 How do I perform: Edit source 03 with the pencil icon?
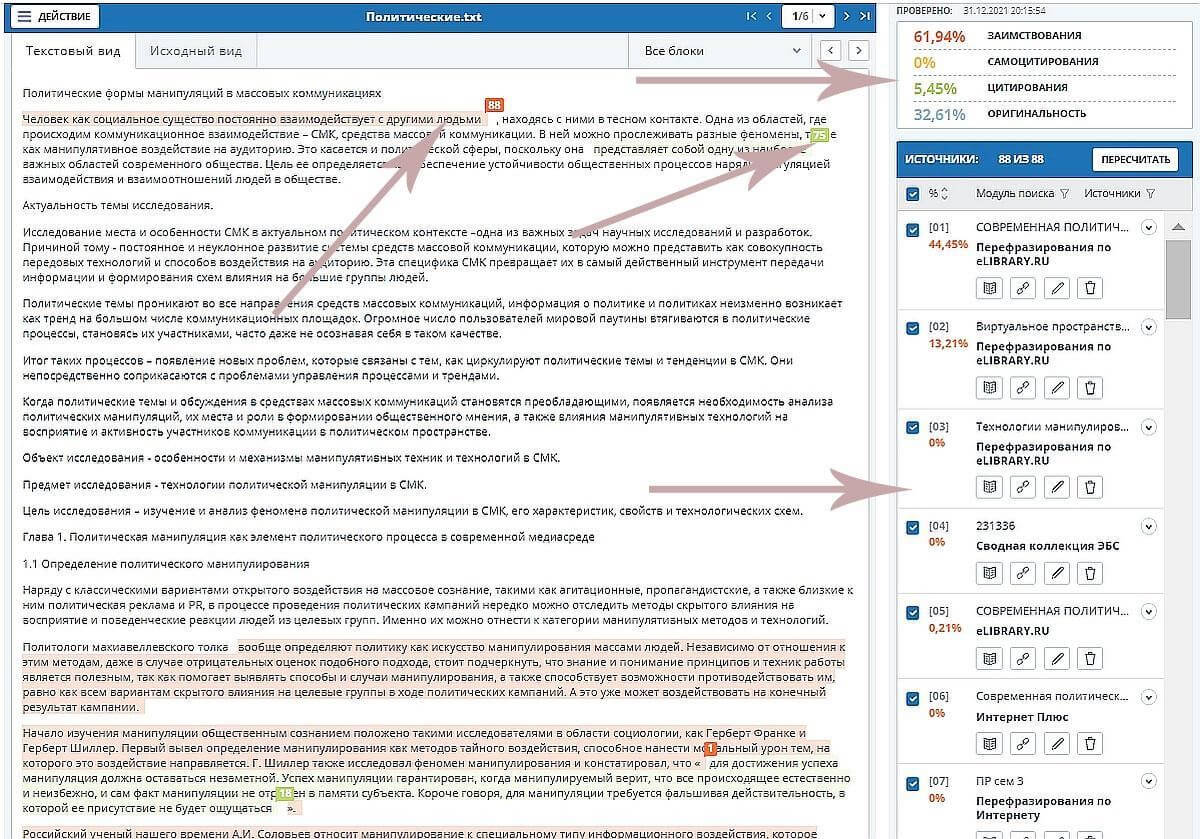[1056, 487]
